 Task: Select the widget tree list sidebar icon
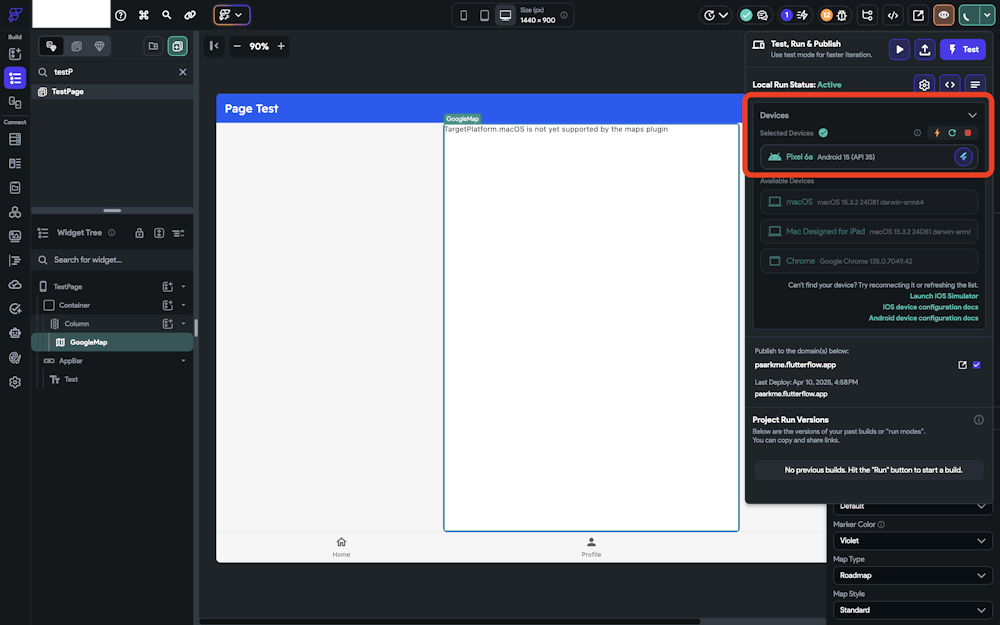point(15,78)
